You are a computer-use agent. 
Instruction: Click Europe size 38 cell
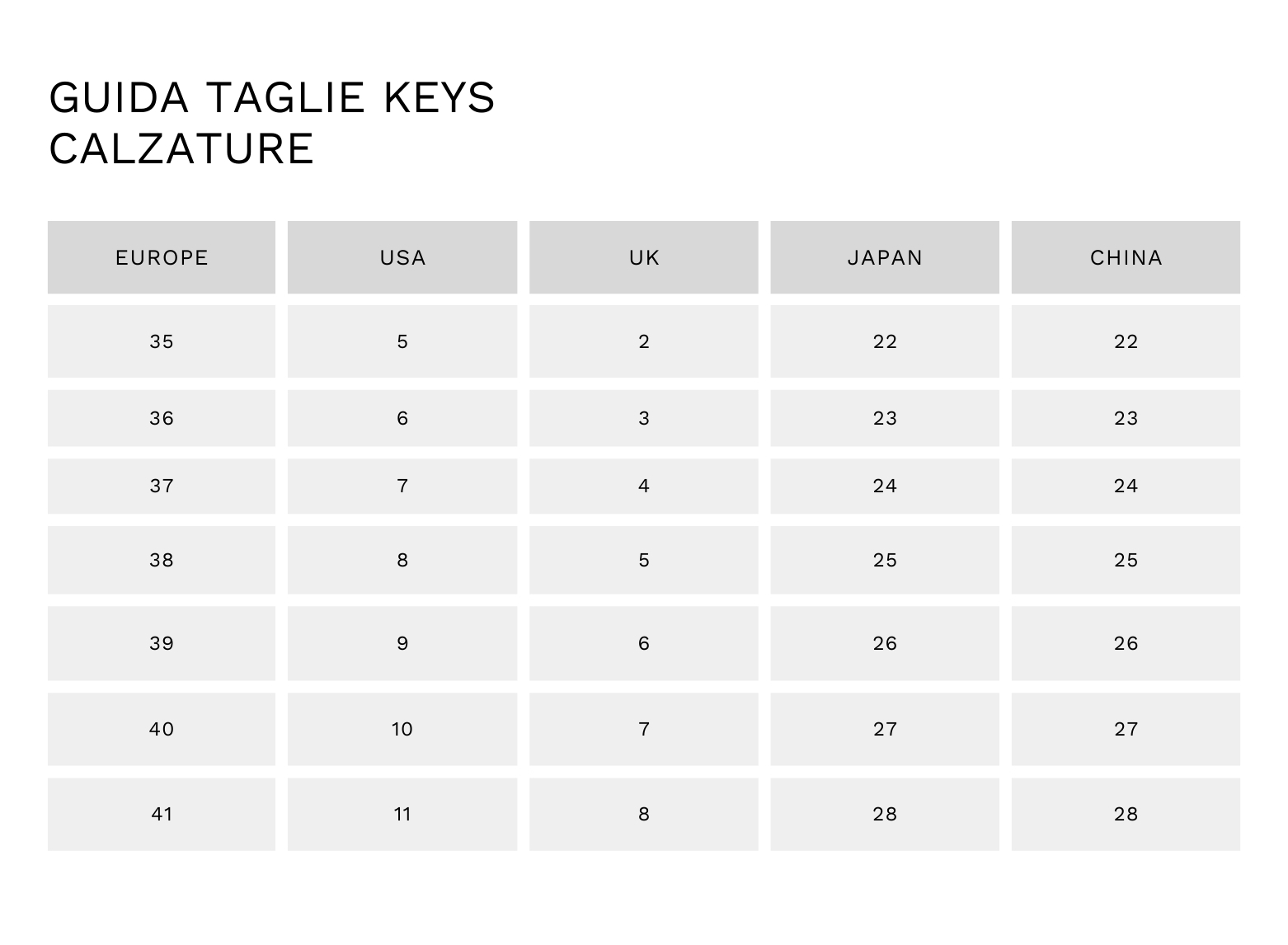coord(162,560)
